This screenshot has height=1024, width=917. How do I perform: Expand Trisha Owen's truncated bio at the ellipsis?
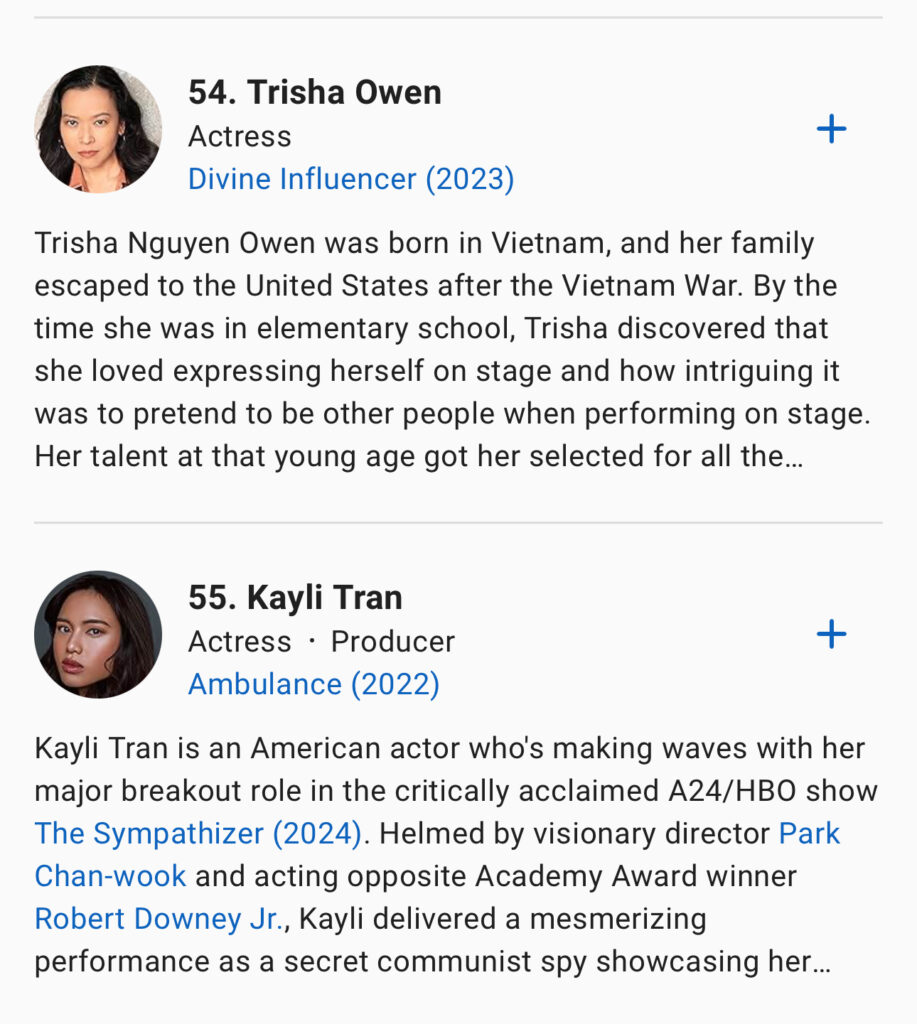click(795, 457)
